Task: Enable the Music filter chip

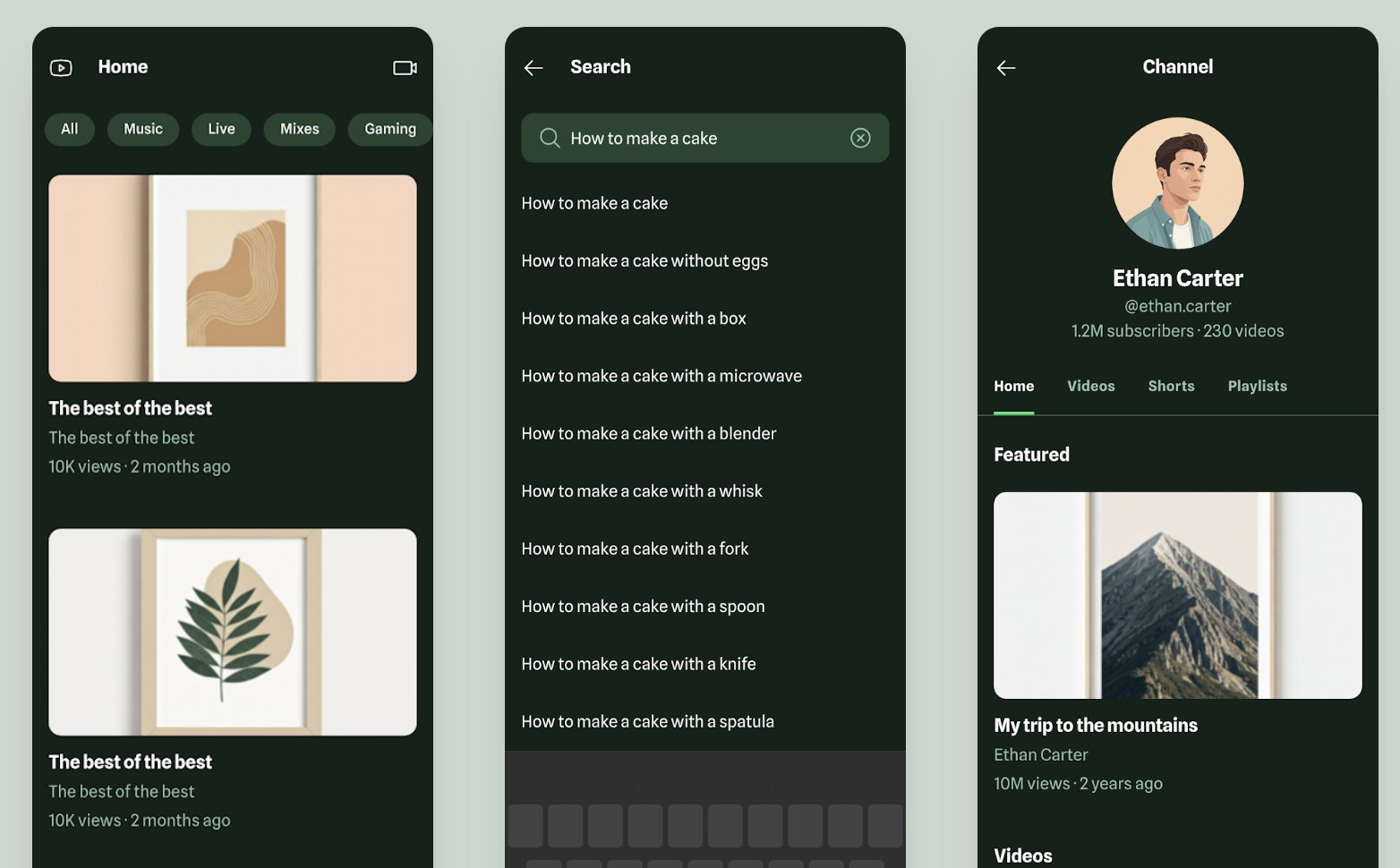Action: (x=142, y=129)
